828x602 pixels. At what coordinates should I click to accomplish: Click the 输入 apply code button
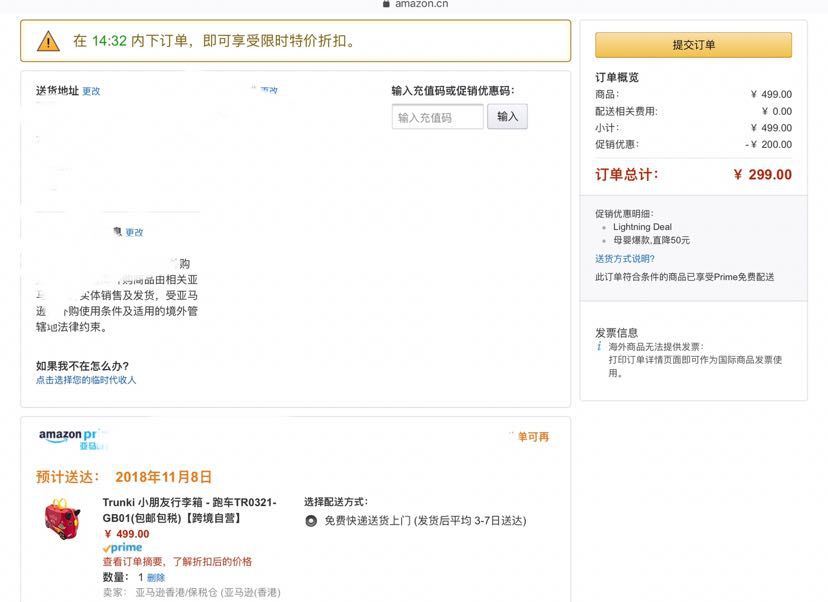pyautogui.click(x=507, y=117)
